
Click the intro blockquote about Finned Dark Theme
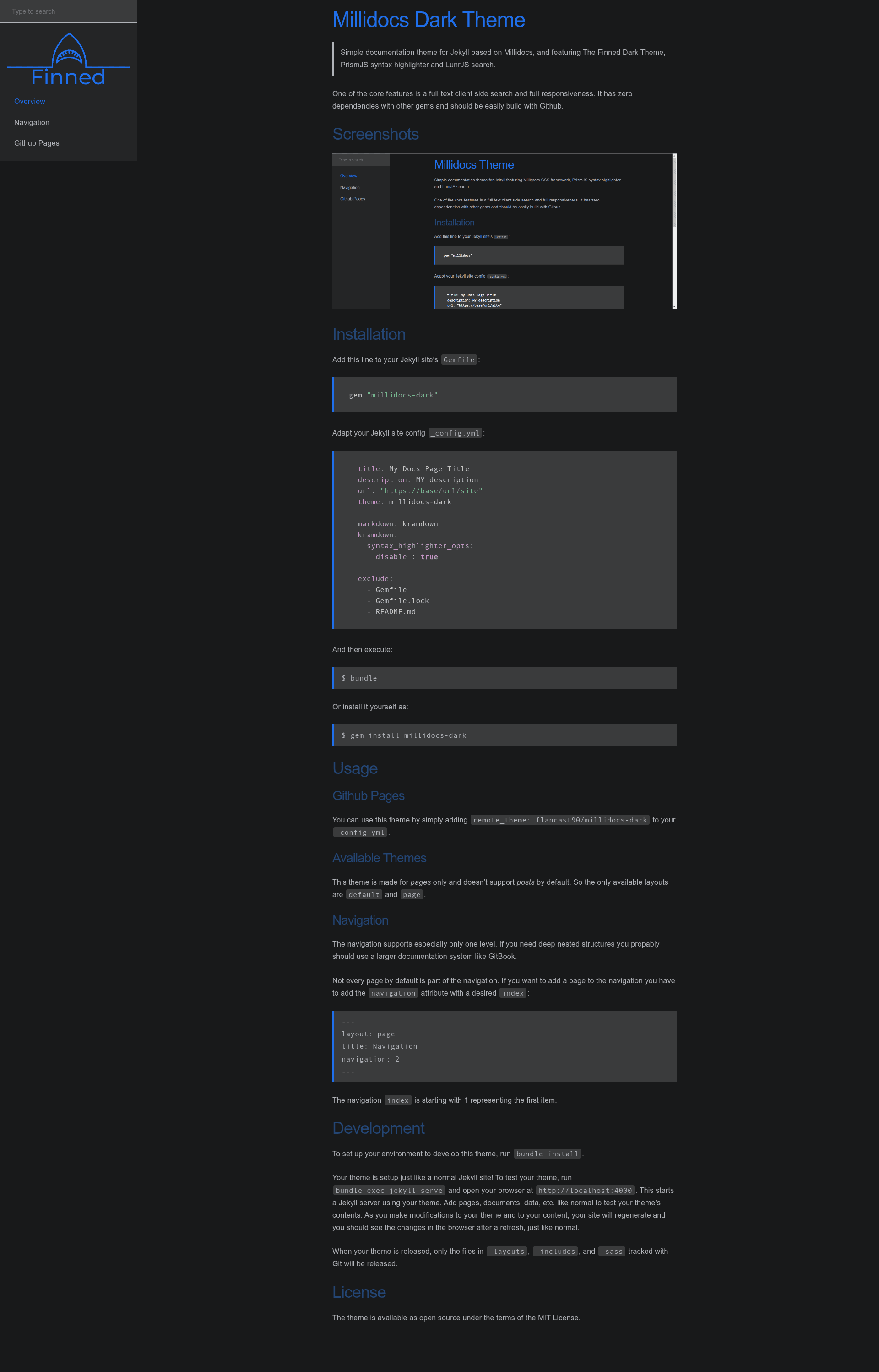pyautogui.click(x=505, y=58)
